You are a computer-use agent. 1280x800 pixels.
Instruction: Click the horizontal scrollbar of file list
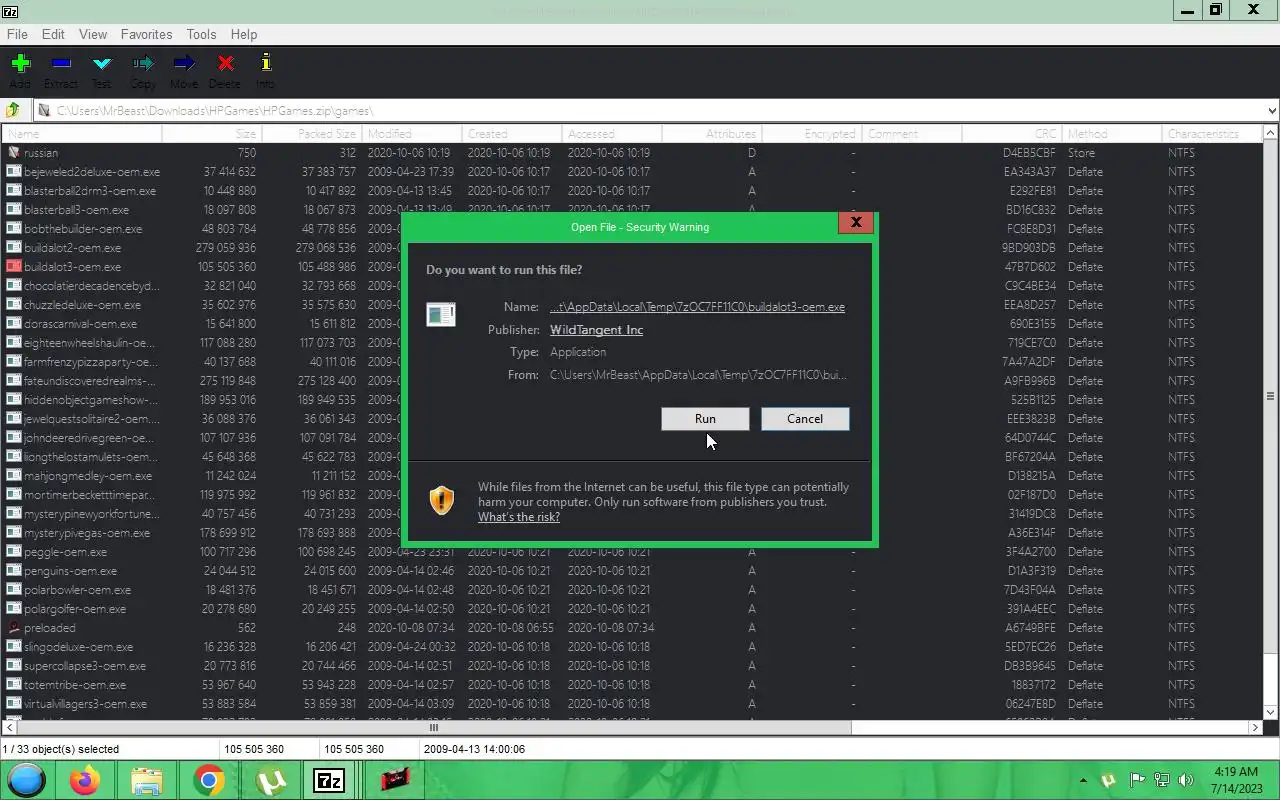433,728
